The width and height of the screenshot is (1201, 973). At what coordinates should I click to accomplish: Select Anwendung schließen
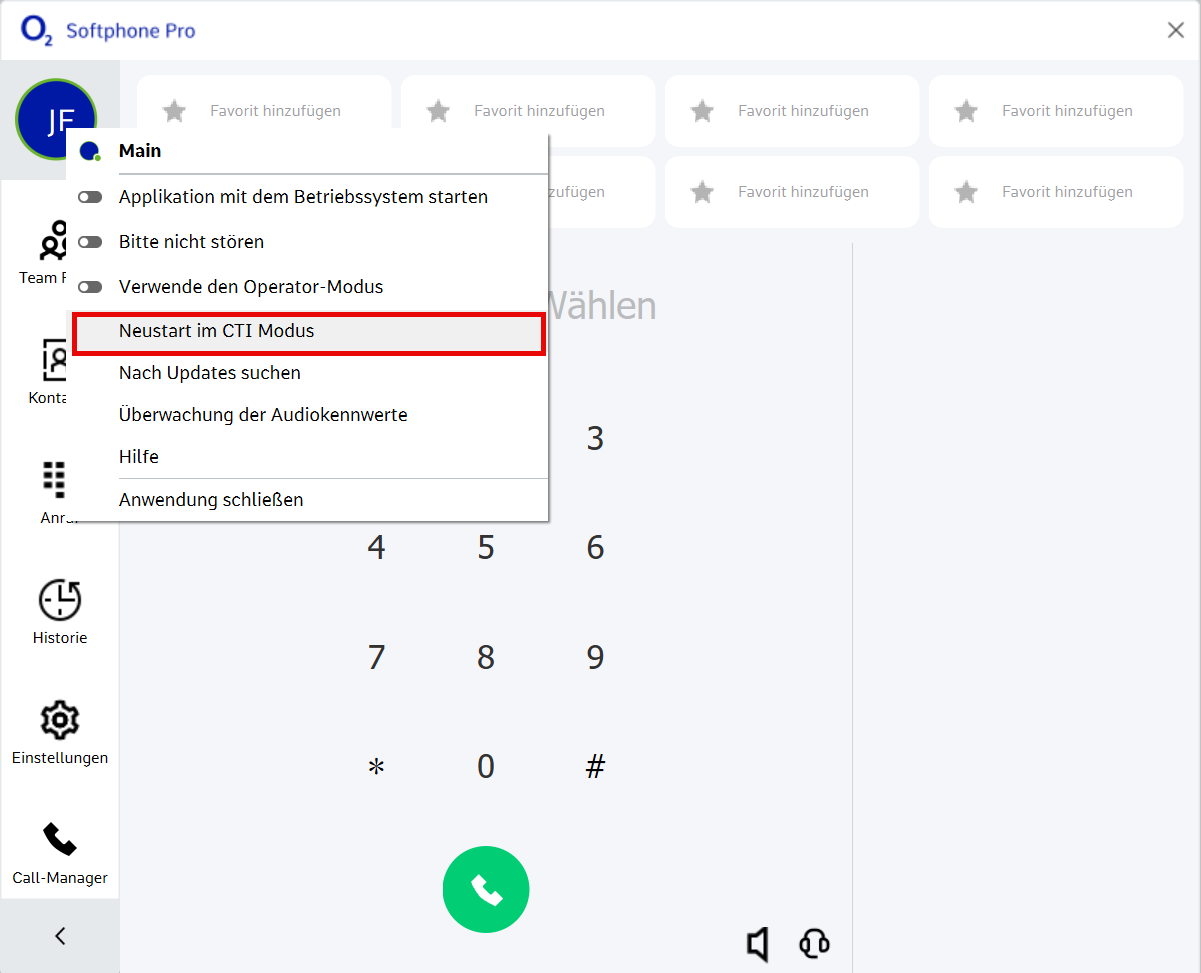click(211, 500)
